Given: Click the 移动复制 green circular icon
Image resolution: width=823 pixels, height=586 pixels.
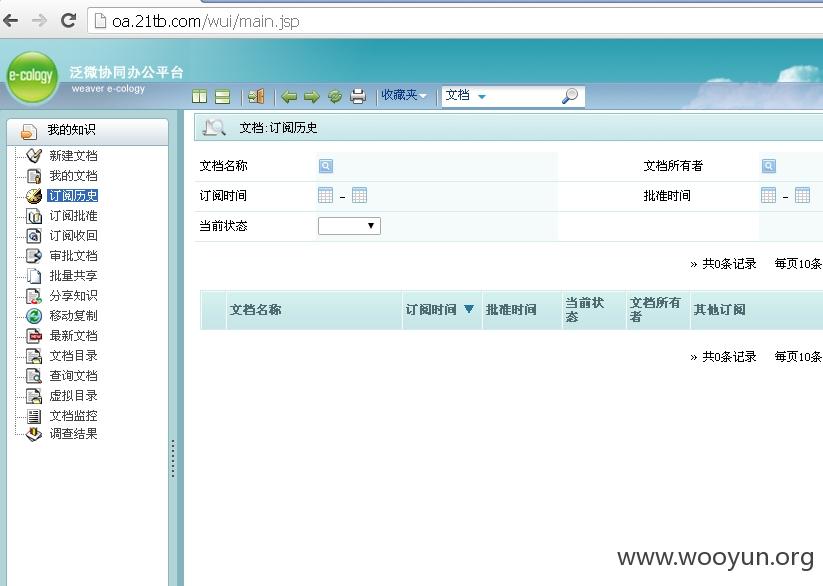Looking at the screenshot, I should 34,316.
